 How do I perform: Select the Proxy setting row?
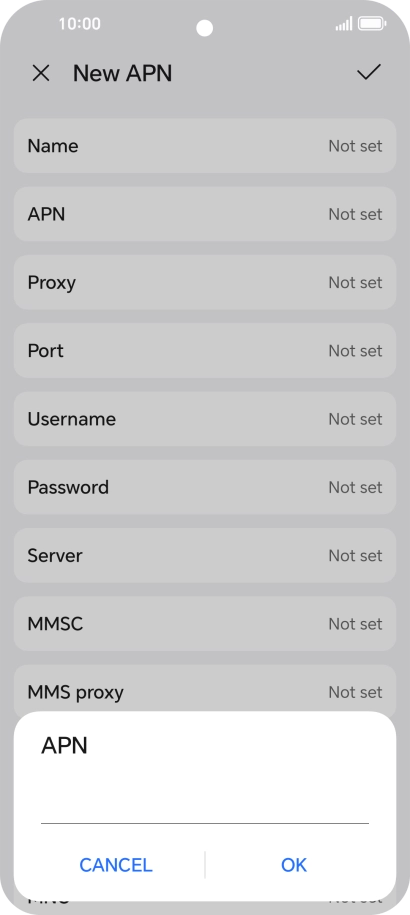click(205, 282)
